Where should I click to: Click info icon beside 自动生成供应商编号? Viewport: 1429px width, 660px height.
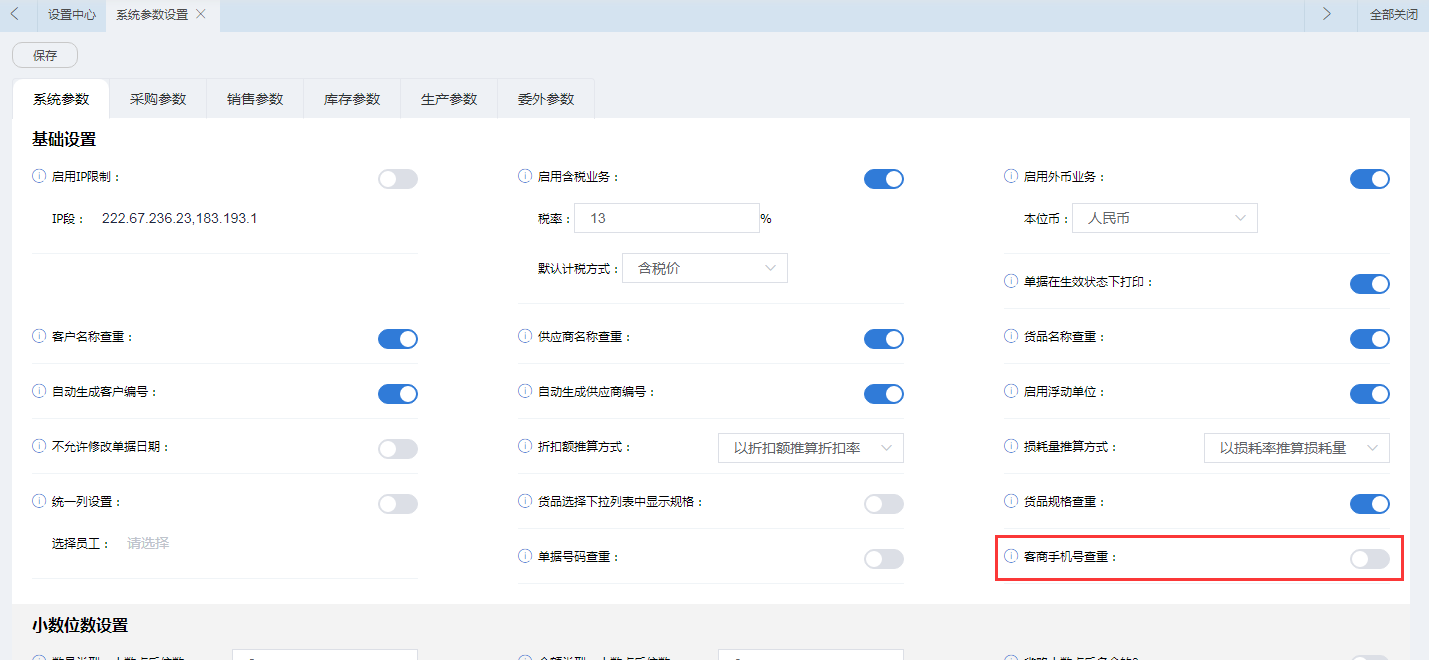pos(525,391)
